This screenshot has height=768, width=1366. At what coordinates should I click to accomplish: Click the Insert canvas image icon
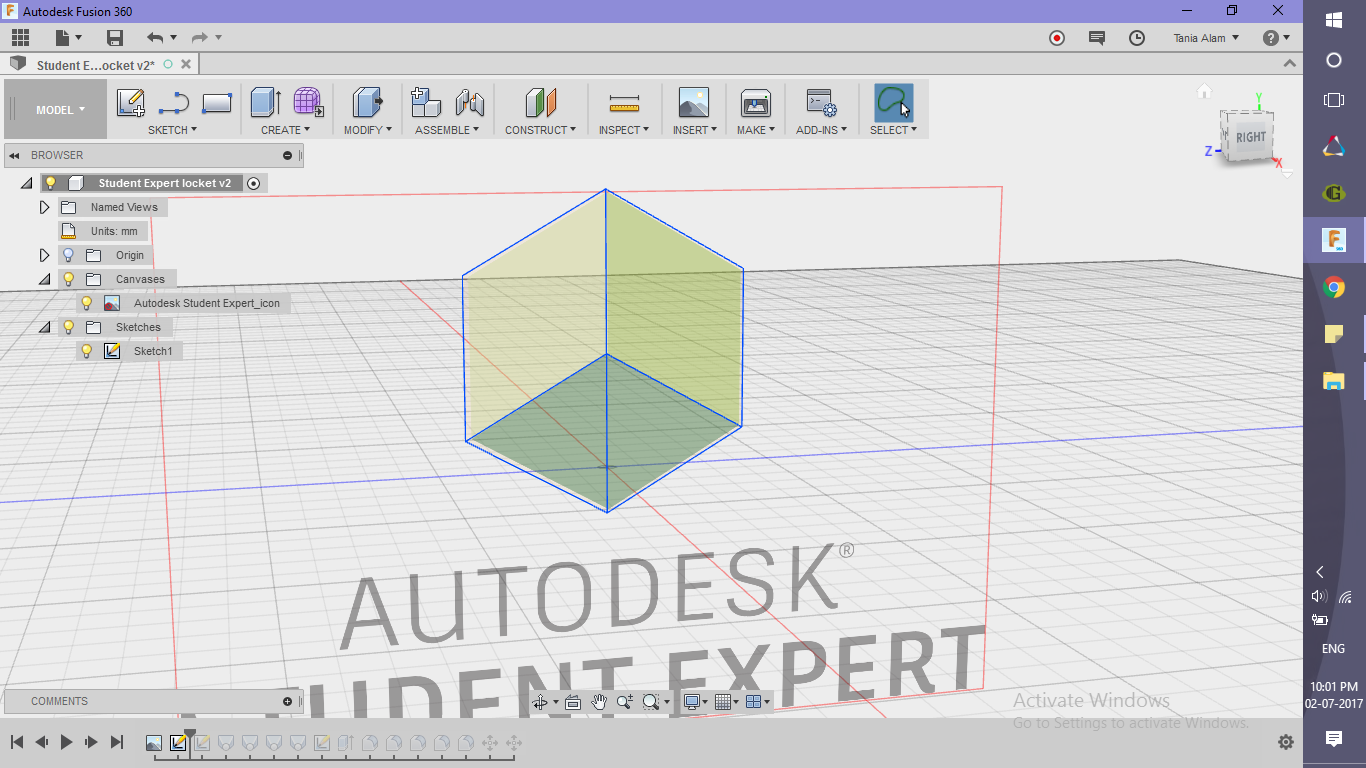693,103
